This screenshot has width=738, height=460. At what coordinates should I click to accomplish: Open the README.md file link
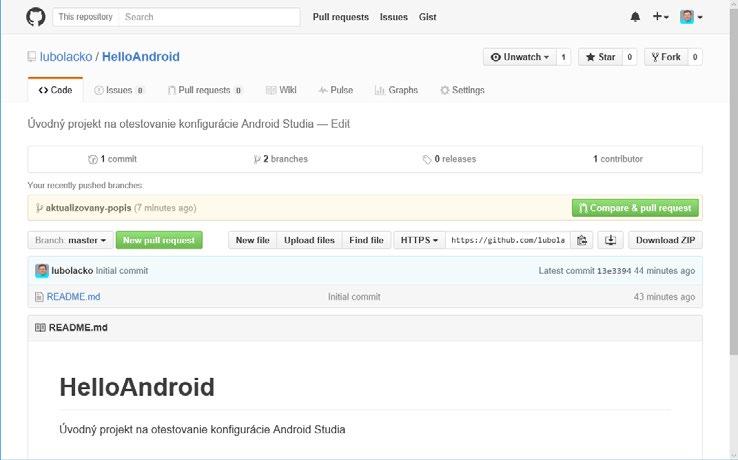point(73,297)
